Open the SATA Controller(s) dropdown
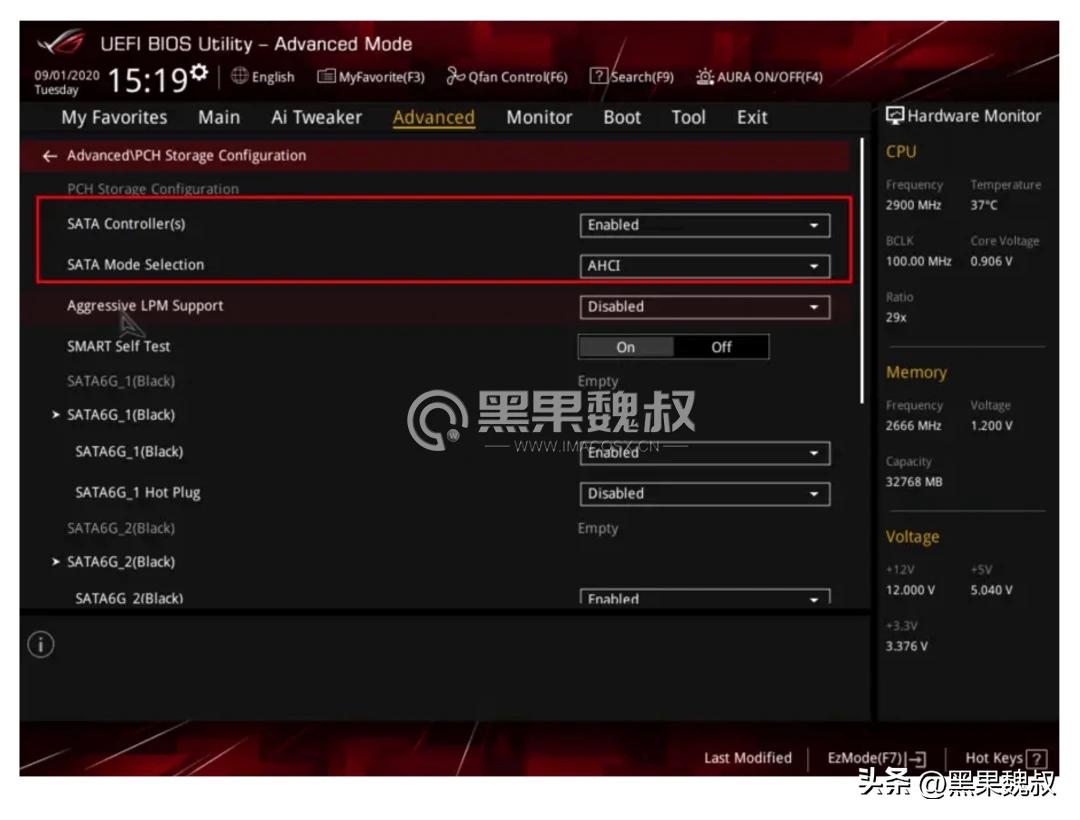 [705, 225]
